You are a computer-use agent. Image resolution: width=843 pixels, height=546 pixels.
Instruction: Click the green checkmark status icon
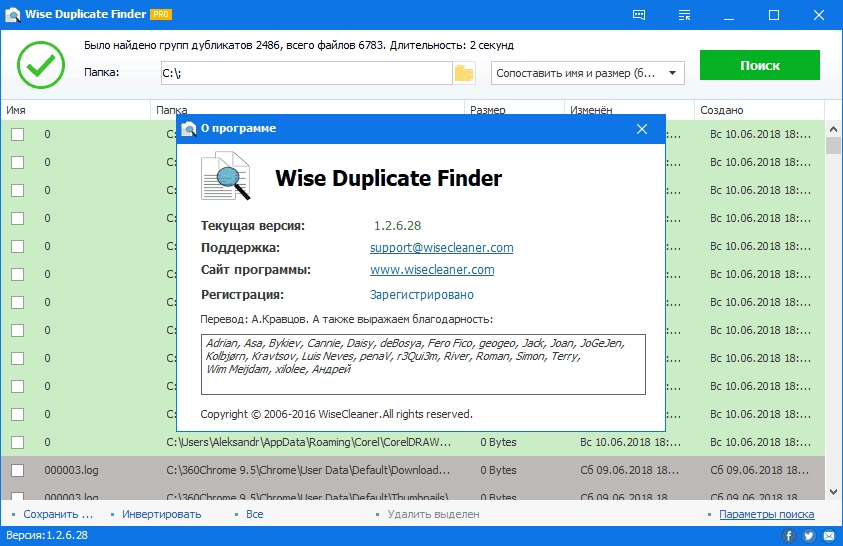tap(41, 65)
